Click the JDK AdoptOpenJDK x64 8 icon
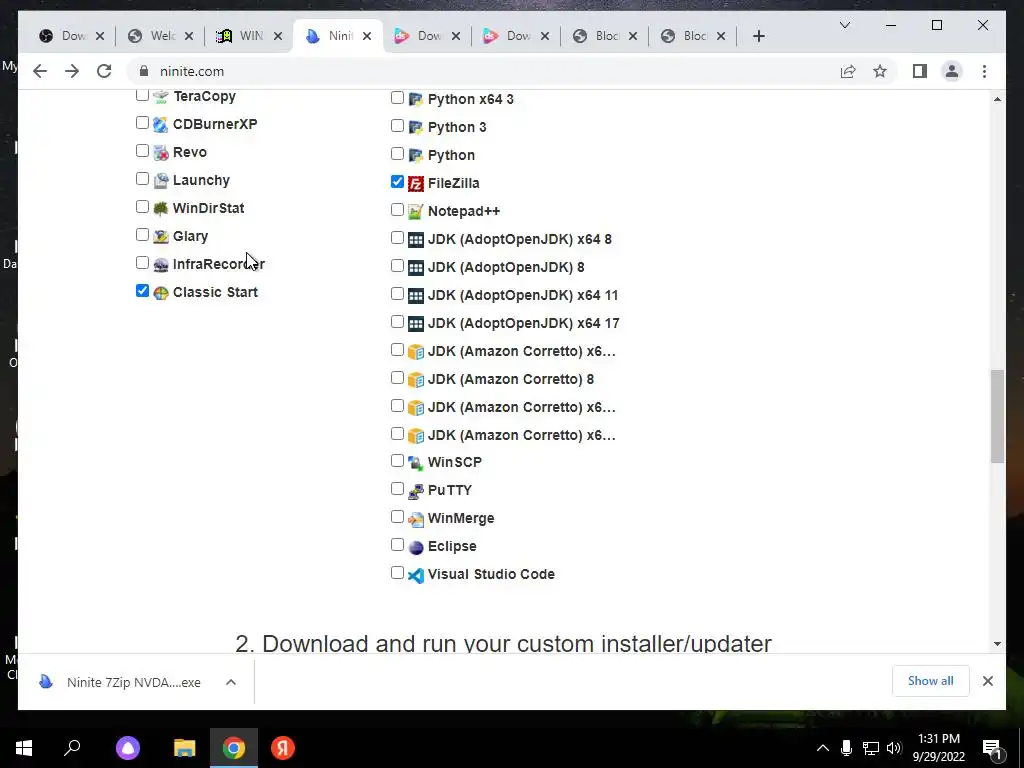The height and width of the screenshot is (768, 1024). (415, 240)
